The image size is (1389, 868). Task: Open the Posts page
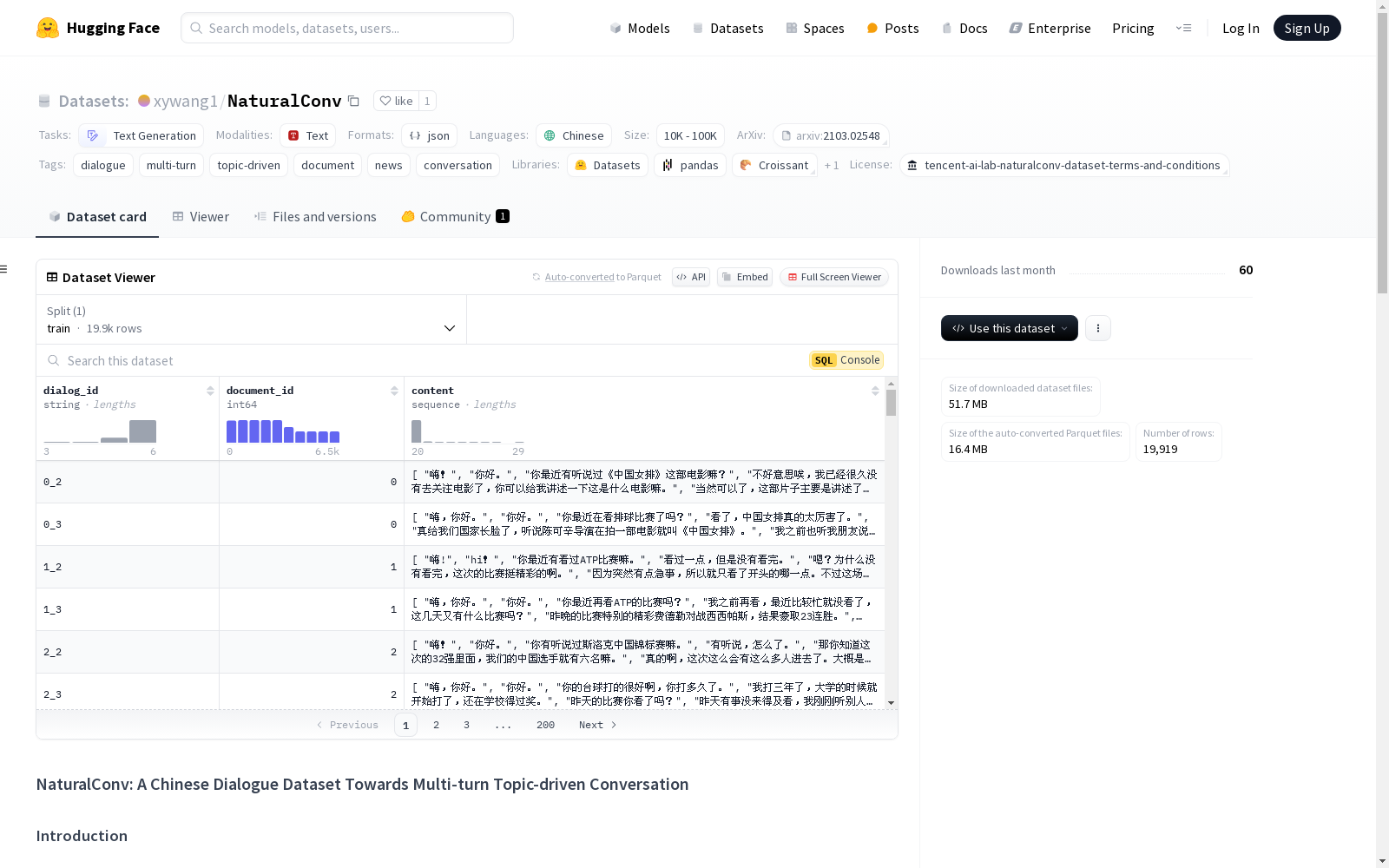click(892, 28)
